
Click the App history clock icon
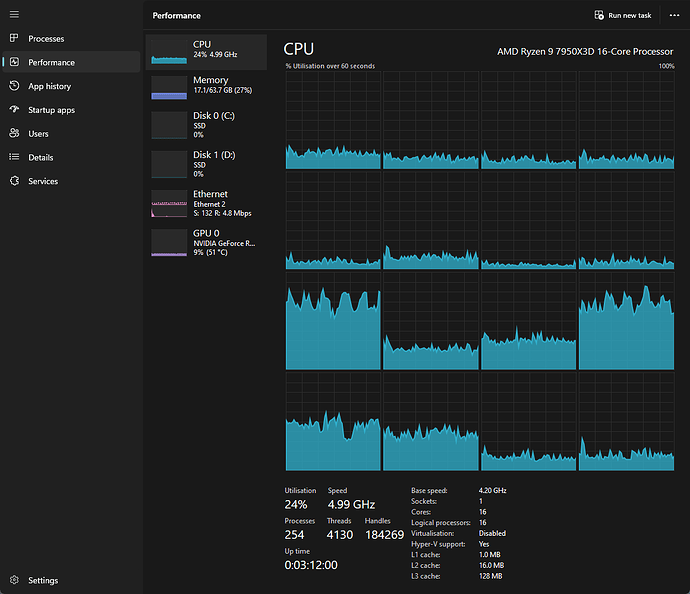coord(14,86)
